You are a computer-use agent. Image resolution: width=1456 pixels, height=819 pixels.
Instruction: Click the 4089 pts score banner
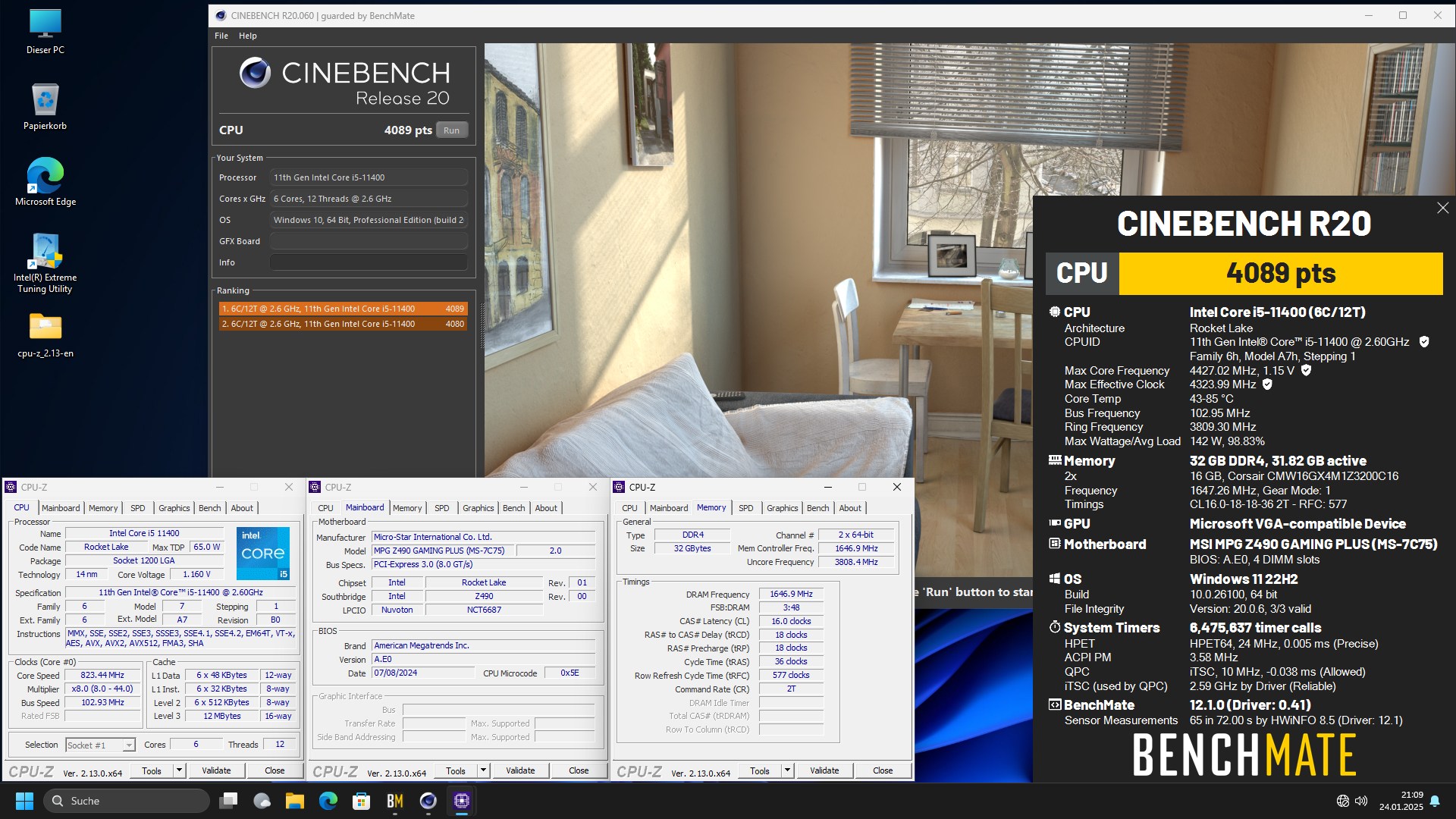point(1281,273)
